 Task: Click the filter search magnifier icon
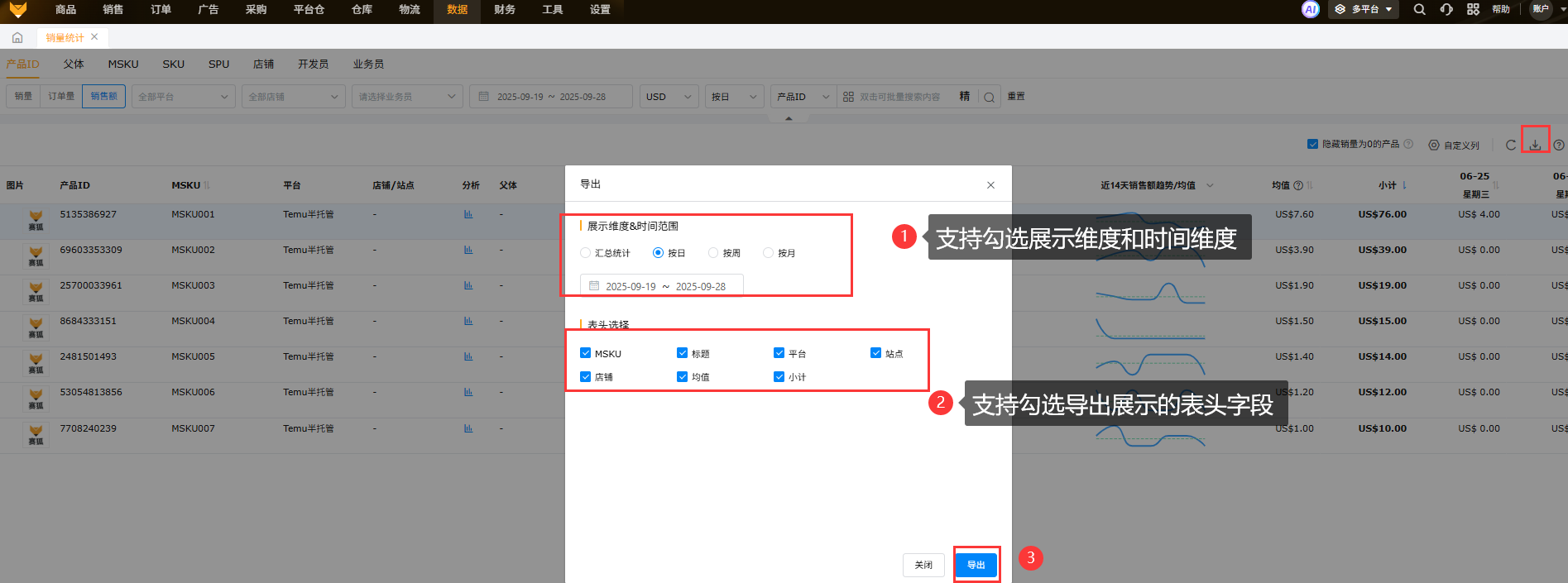(989, 97)
